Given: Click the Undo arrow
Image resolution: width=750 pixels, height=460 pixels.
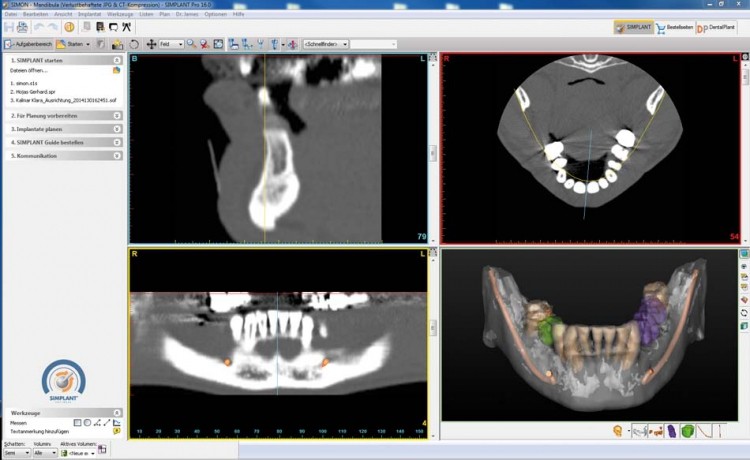Looking at the screenshot, I should point(39,27).
